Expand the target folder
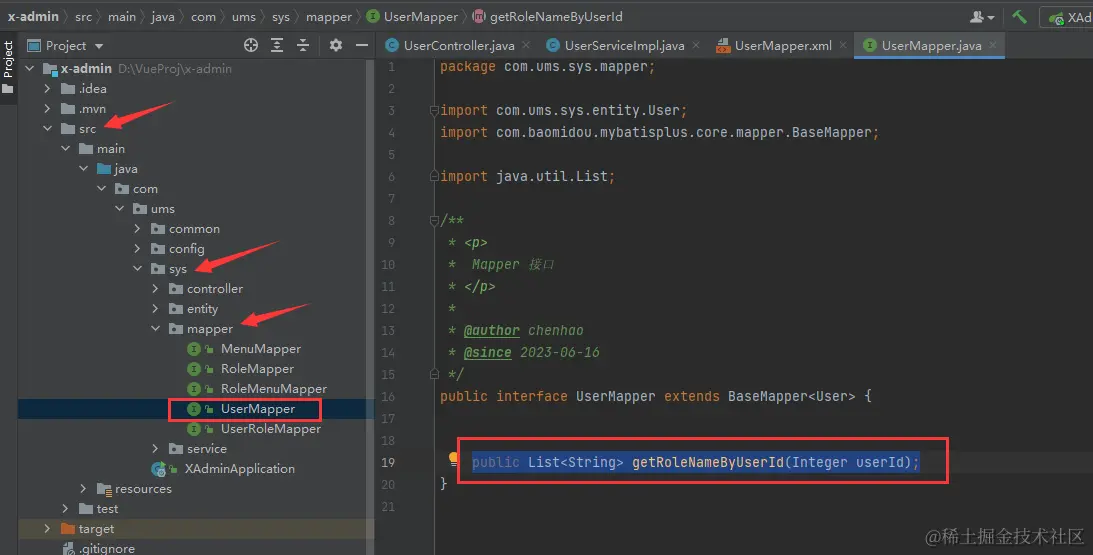The height and width of the screenshot is (555, 1093). point(47,529)
